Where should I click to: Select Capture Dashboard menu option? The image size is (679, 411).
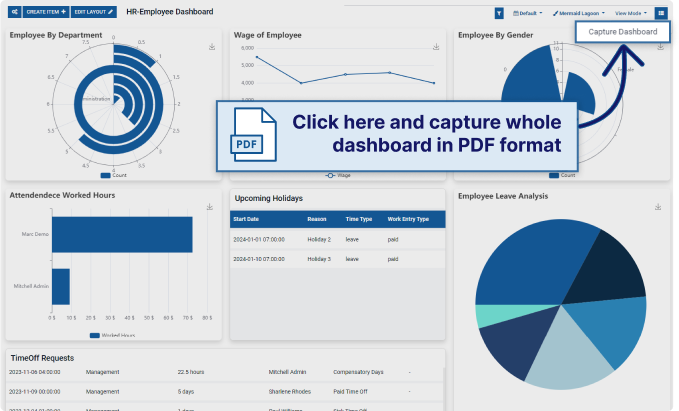[x=623, y=32]
